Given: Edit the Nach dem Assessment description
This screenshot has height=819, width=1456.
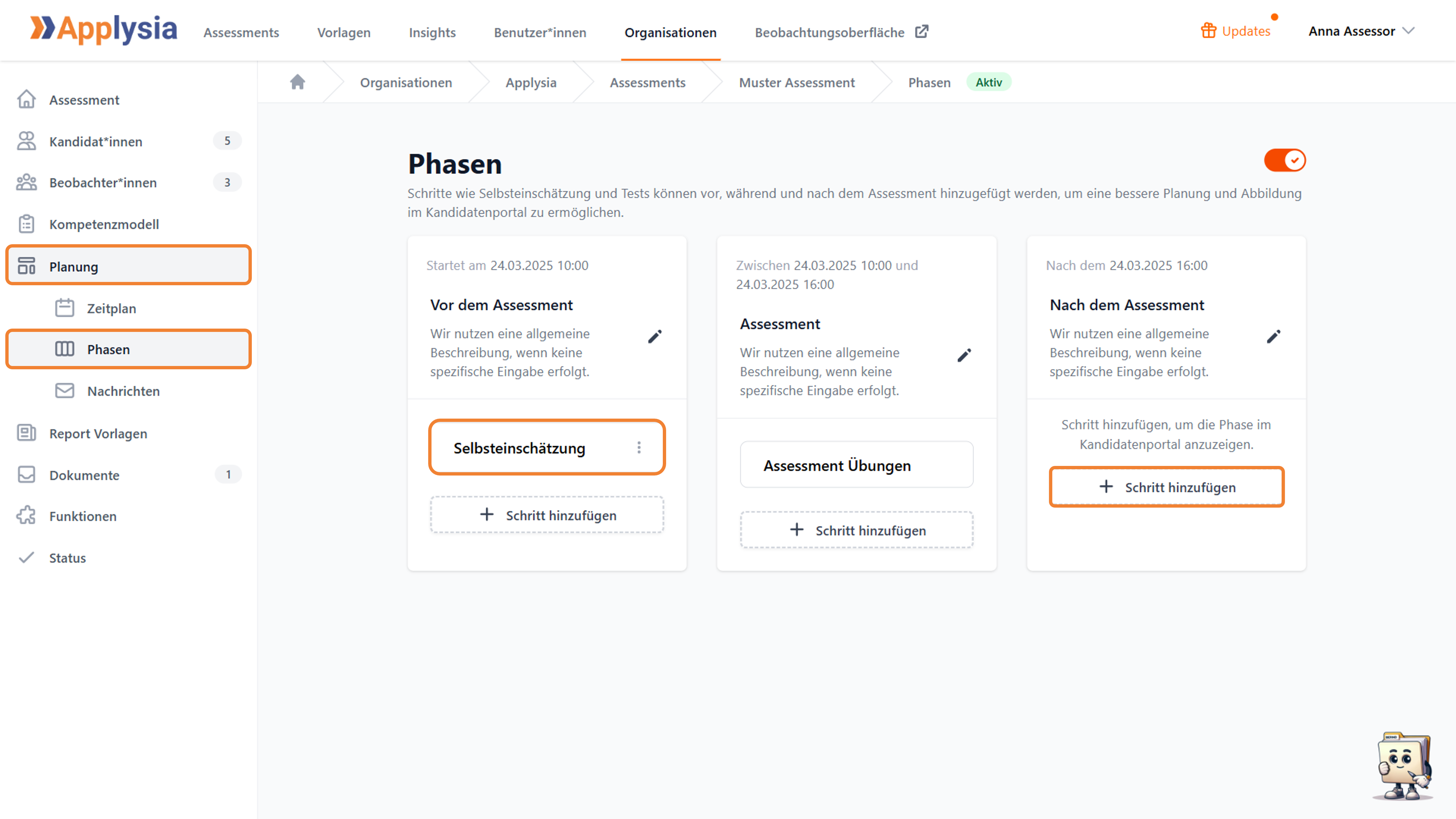Looking at the screenshot, I should click(1273, 337).
